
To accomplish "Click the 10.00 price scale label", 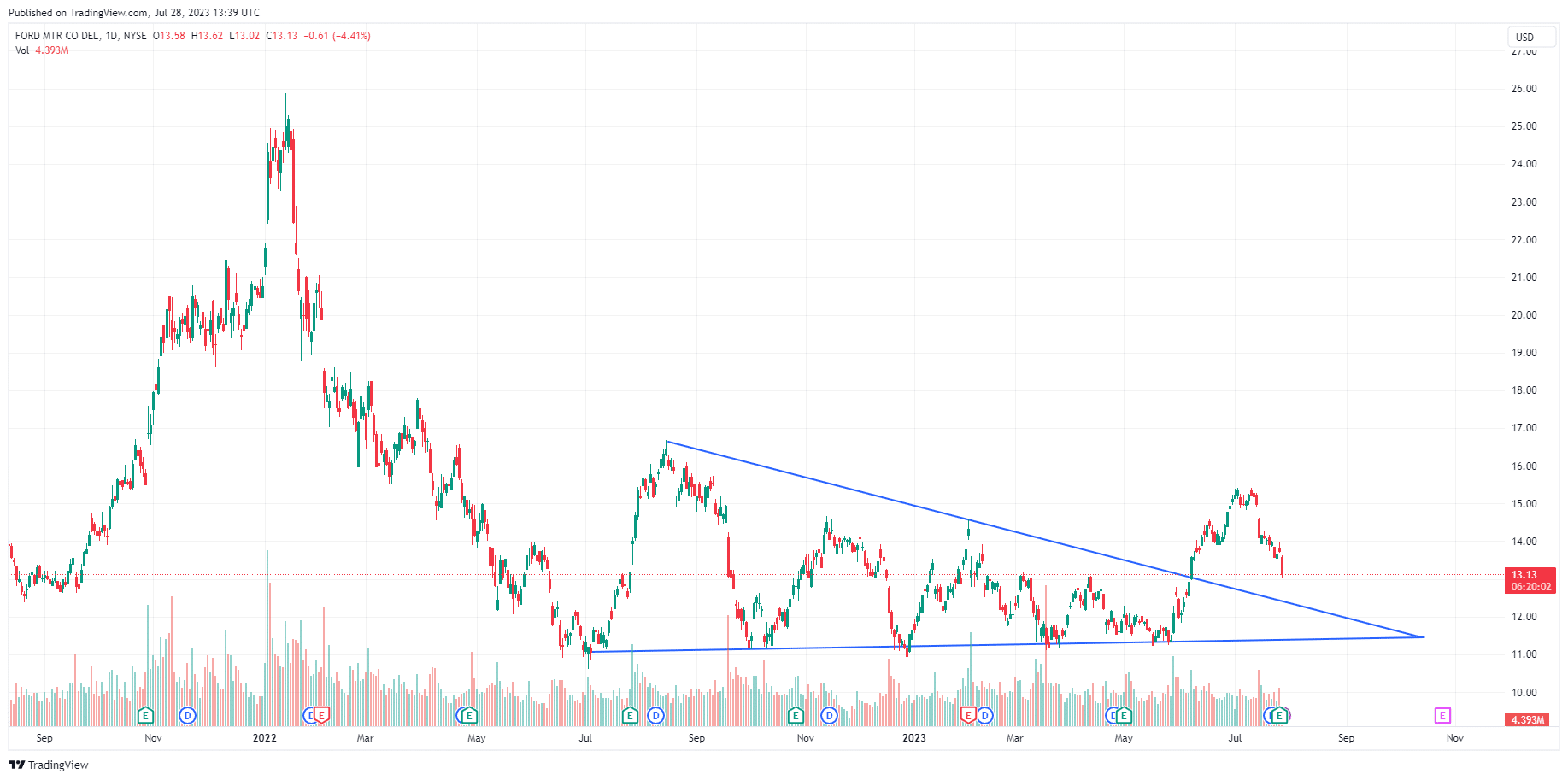I will (1524, 693).
